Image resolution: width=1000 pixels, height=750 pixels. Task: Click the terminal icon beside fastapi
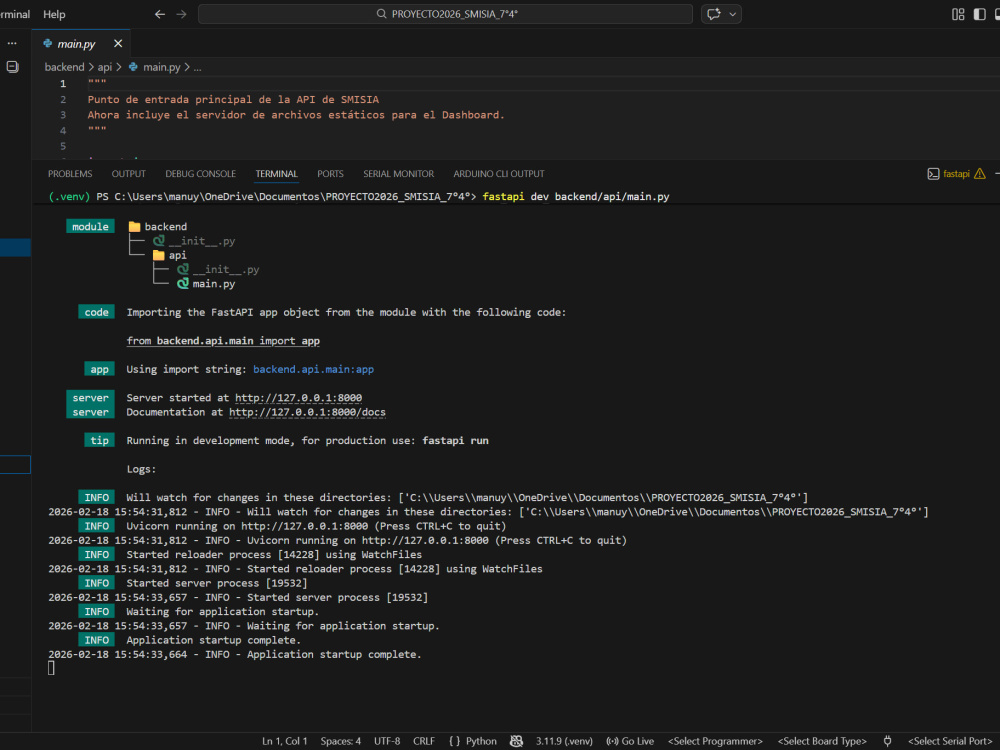click(x=933, y=173)
